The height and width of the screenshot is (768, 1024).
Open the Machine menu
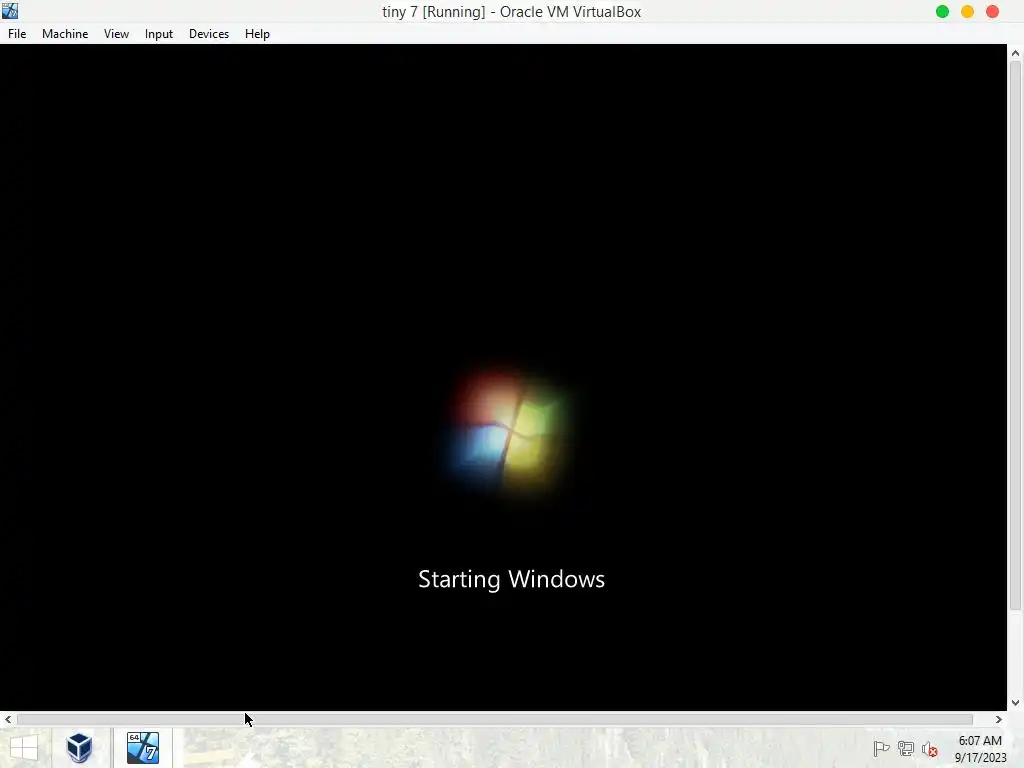point(65,34)
